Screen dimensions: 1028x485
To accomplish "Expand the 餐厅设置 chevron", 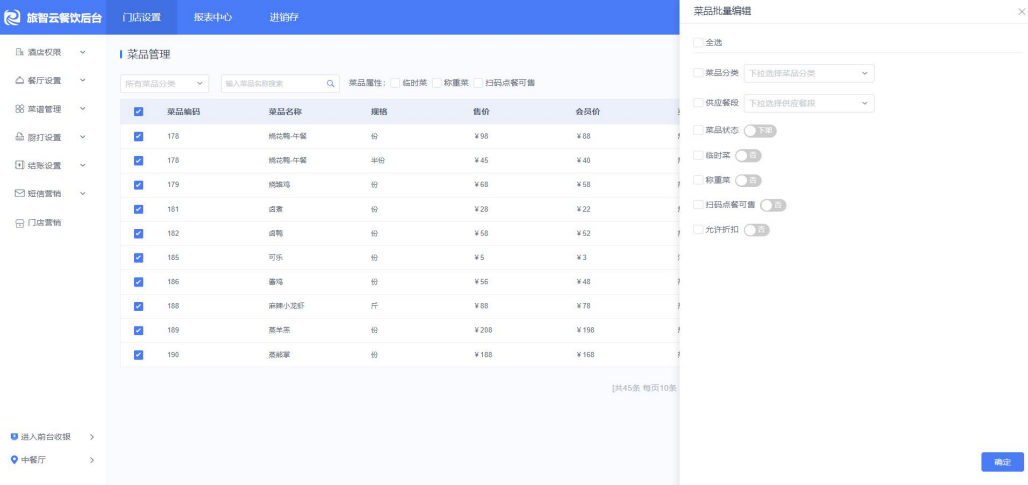I will [83, 80].
